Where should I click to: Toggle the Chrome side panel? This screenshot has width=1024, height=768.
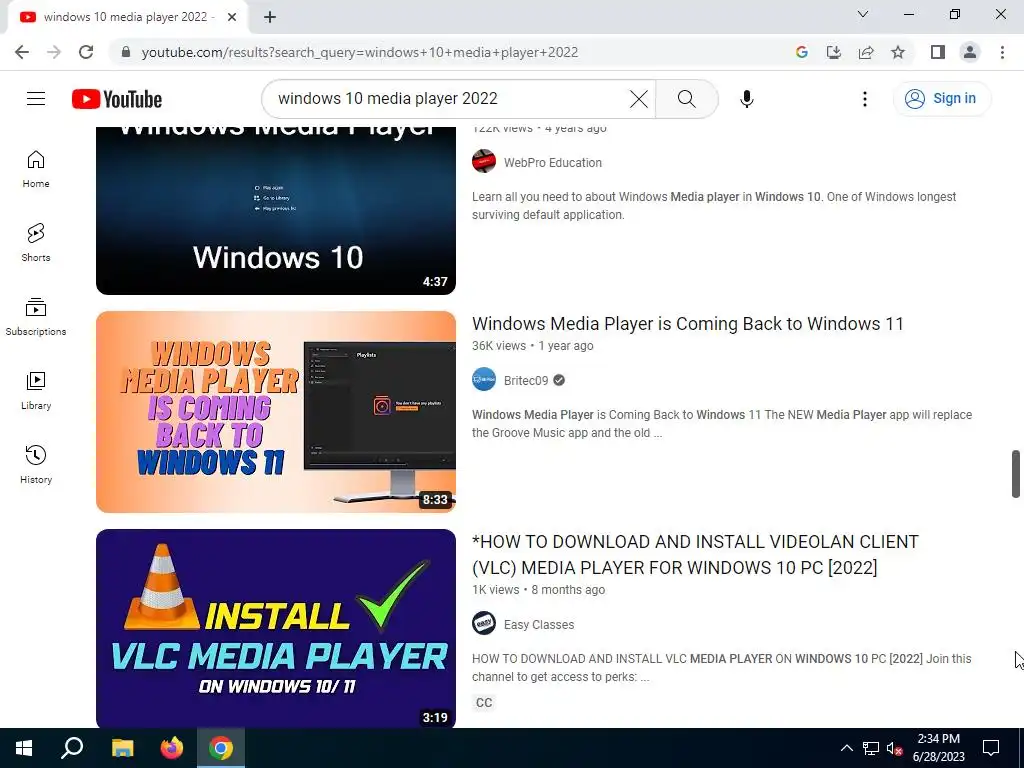click(938, 52)
